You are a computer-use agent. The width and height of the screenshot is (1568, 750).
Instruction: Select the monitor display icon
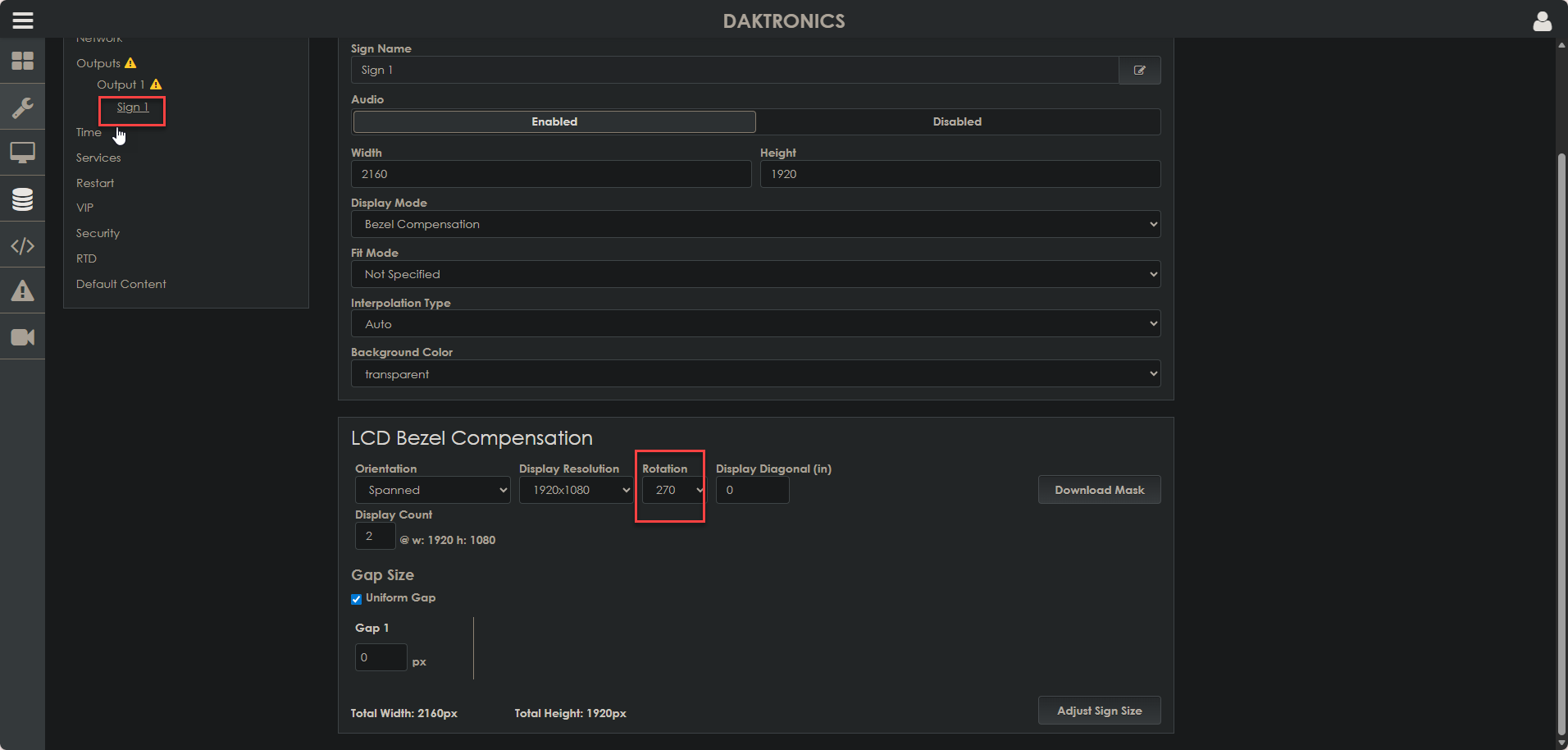pos(23,153)
